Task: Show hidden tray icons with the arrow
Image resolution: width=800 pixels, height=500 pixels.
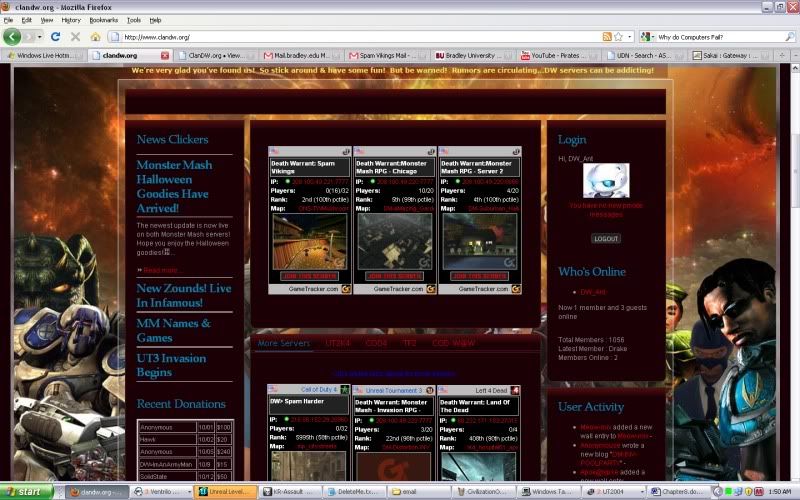Action: (718, 491)
